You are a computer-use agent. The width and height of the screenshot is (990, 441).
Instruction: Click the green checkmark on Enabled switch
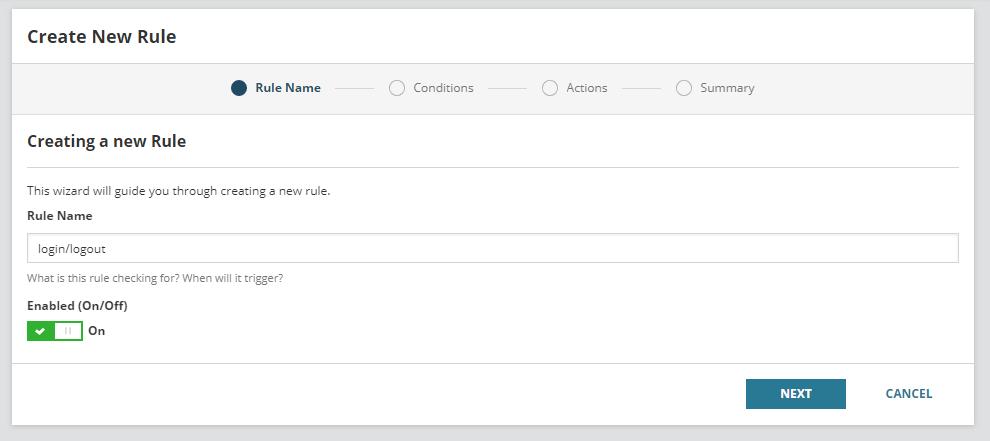(40, 331)
